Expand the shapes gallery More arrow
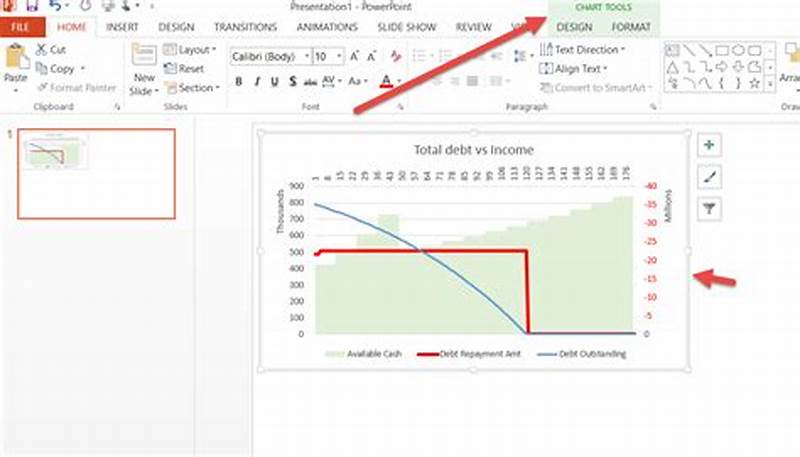The width and height of the screenshot is (800, 457). pos(770,84)
